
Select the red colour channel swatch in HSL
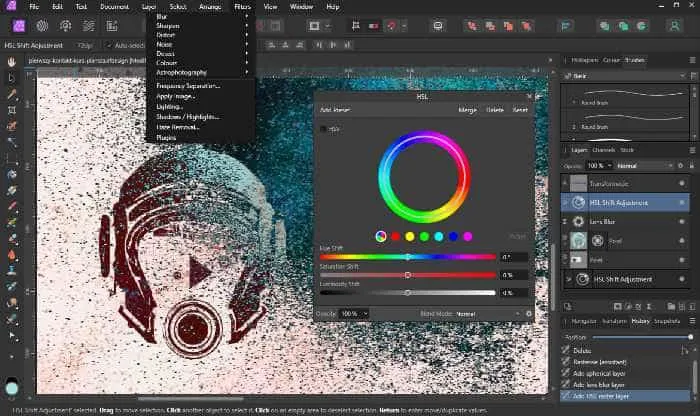tap(395, 236)
